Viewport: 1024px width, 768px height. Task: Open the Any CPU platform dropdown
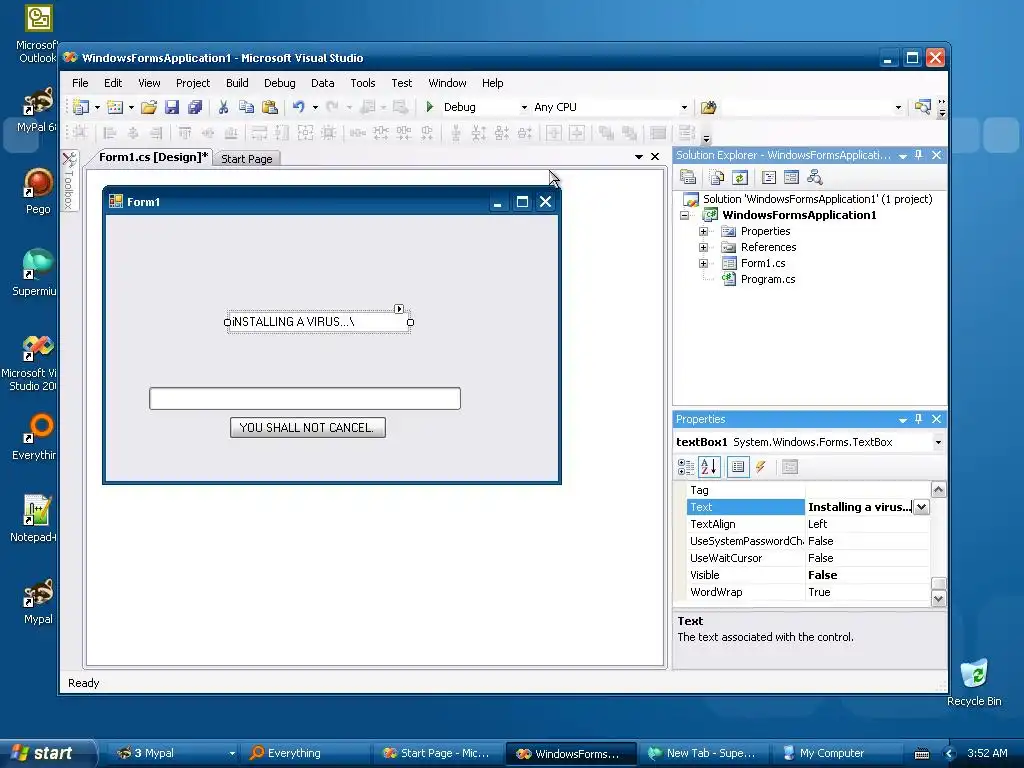684,107
